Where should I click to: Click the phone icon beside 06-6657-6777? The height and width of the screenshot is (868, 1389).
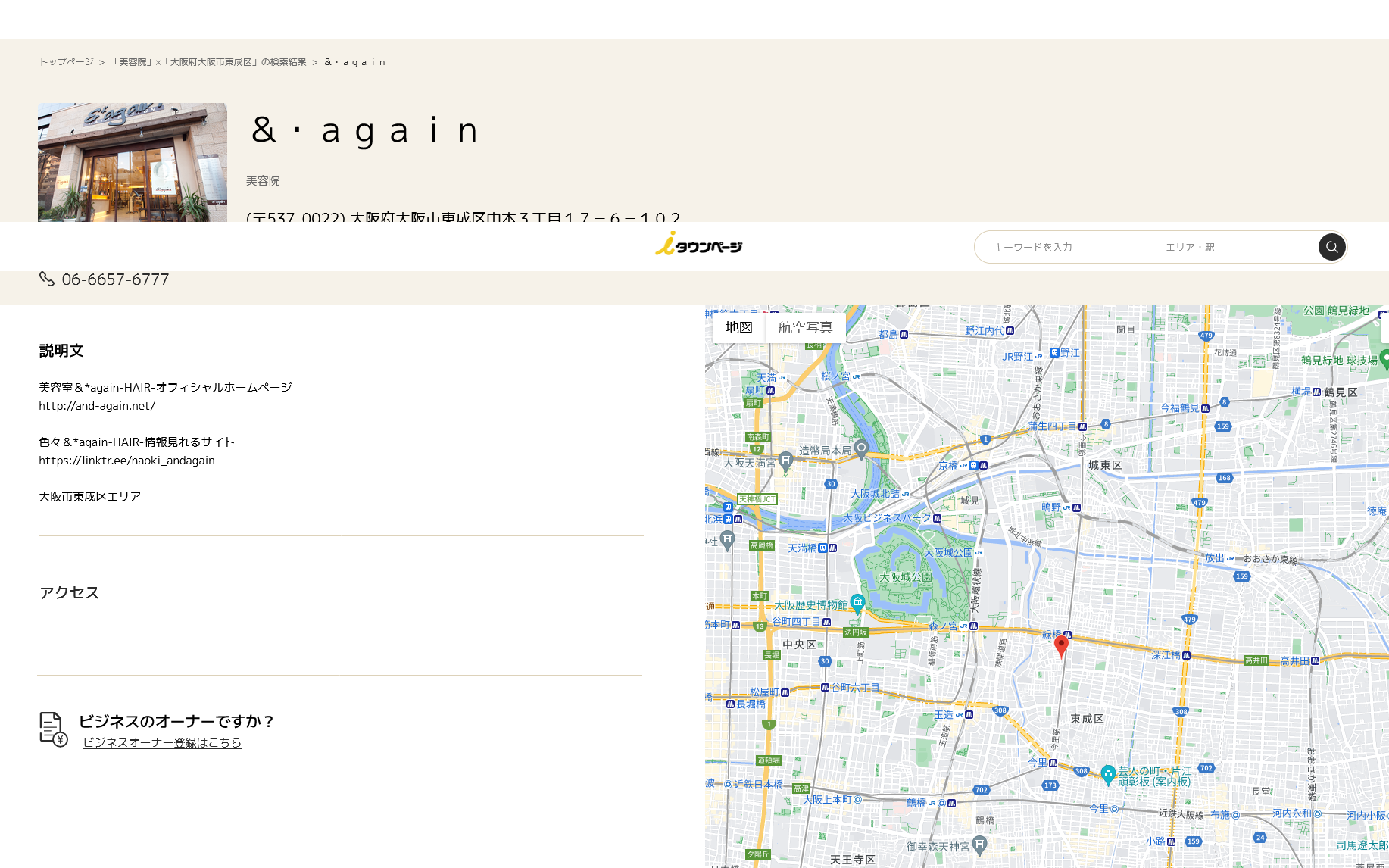[47, 279]
